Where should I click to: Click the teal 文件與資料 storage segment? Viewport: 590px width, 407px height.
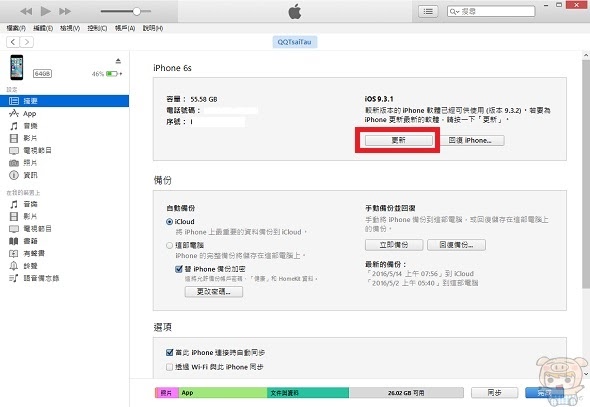click(x=308, y=393)
